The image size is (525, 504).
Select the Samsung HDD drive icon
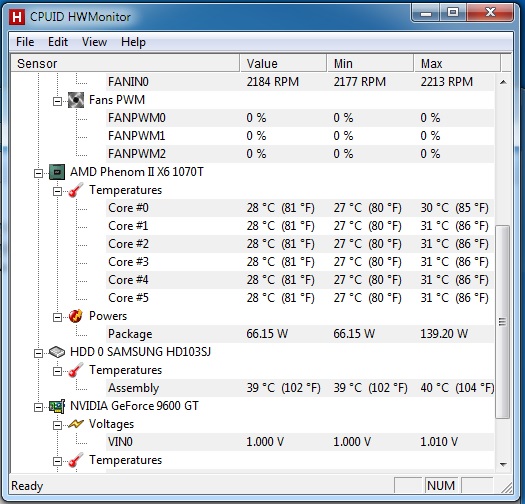(57, 352)
